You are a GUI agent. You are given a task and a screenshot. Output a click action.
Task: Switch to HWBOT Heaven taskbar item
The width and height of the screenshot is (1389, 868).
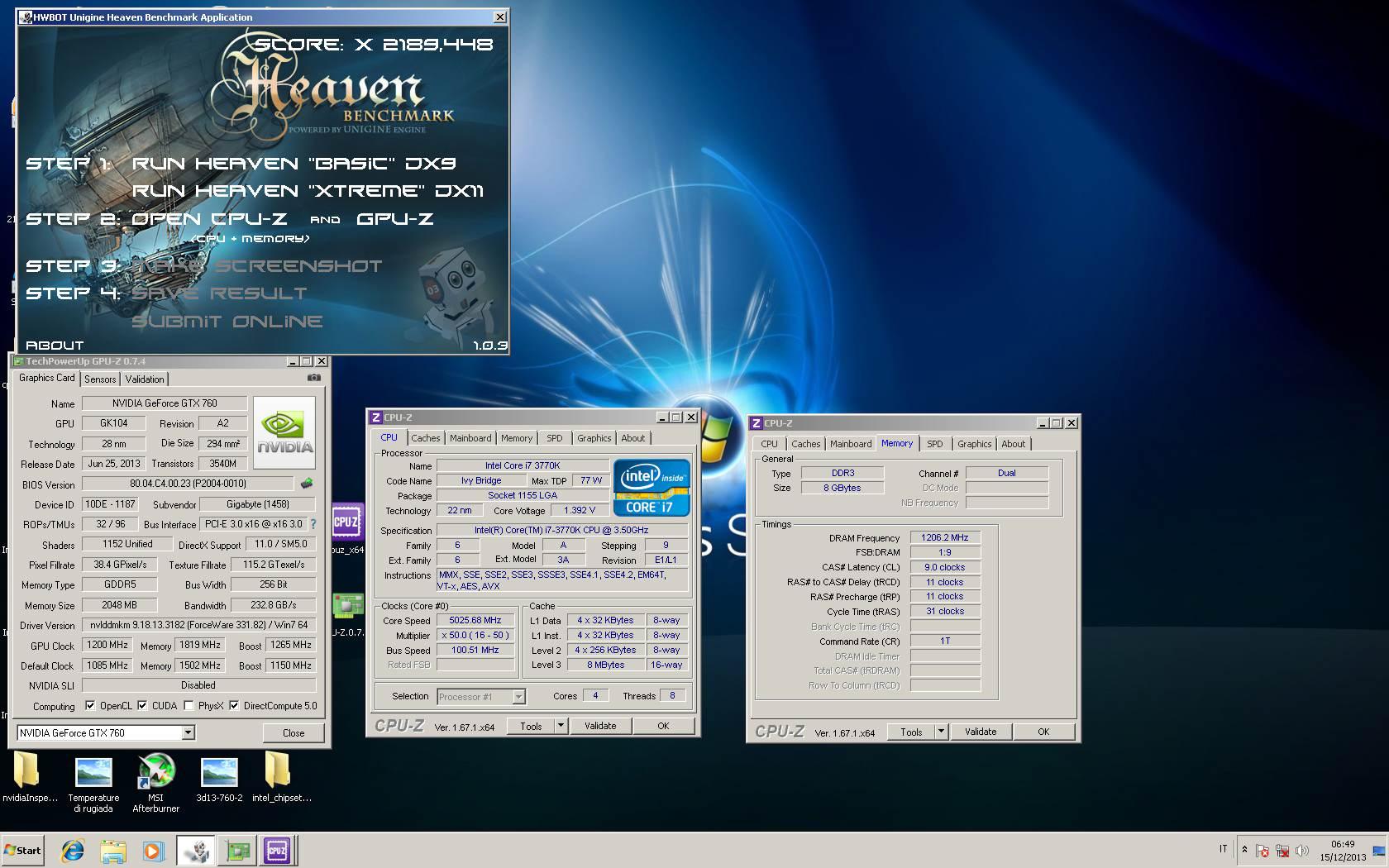click(x=197, y=850)
